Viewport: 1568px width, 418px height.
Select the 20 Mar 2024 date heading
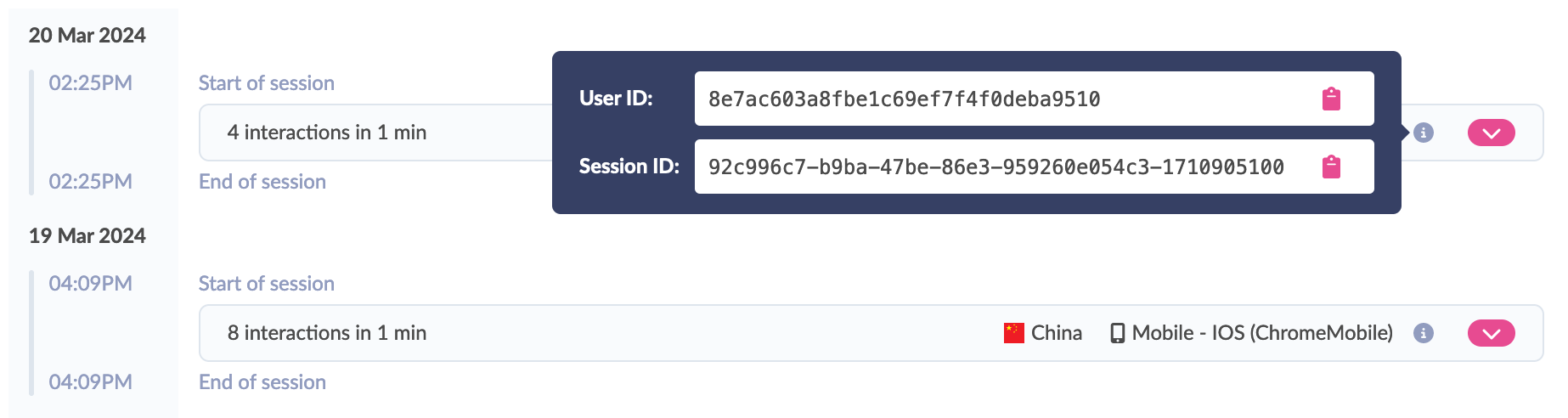click(x=87, y=36)
